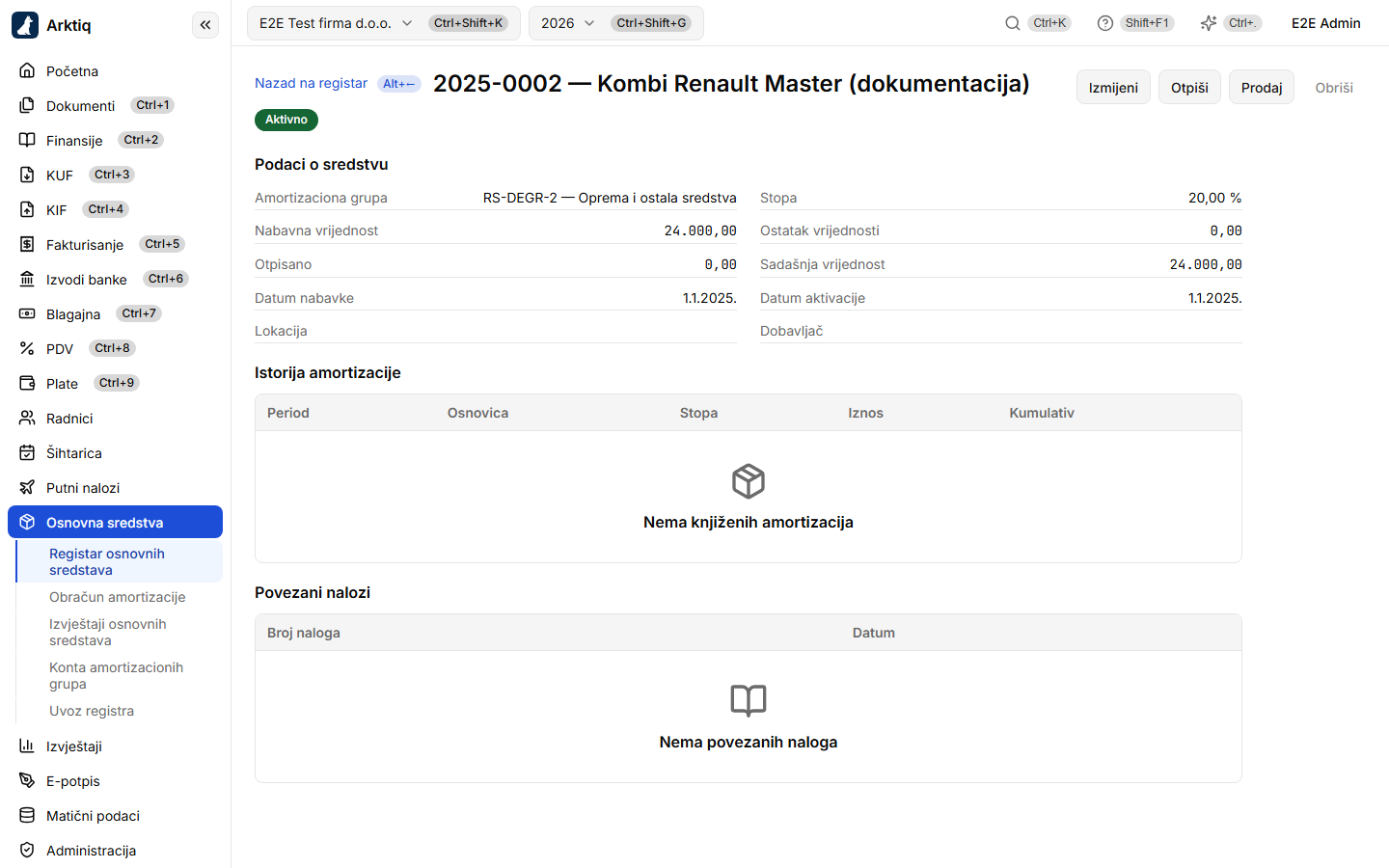1389x868 pixels.
Task: Open the E2E Admin user menu
Action: [1326, 23]
